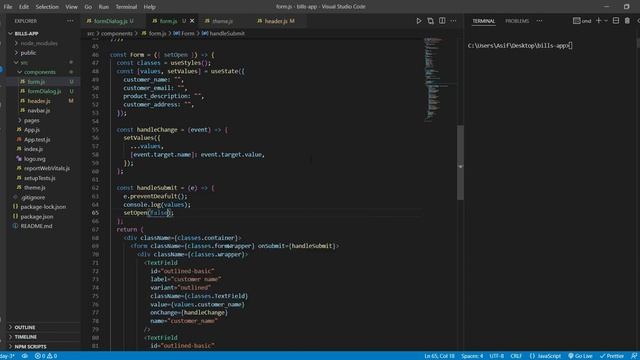Start Go Live server
This screenshot has width=640, height=360.
pyautogui.click(x=580, y=356)
